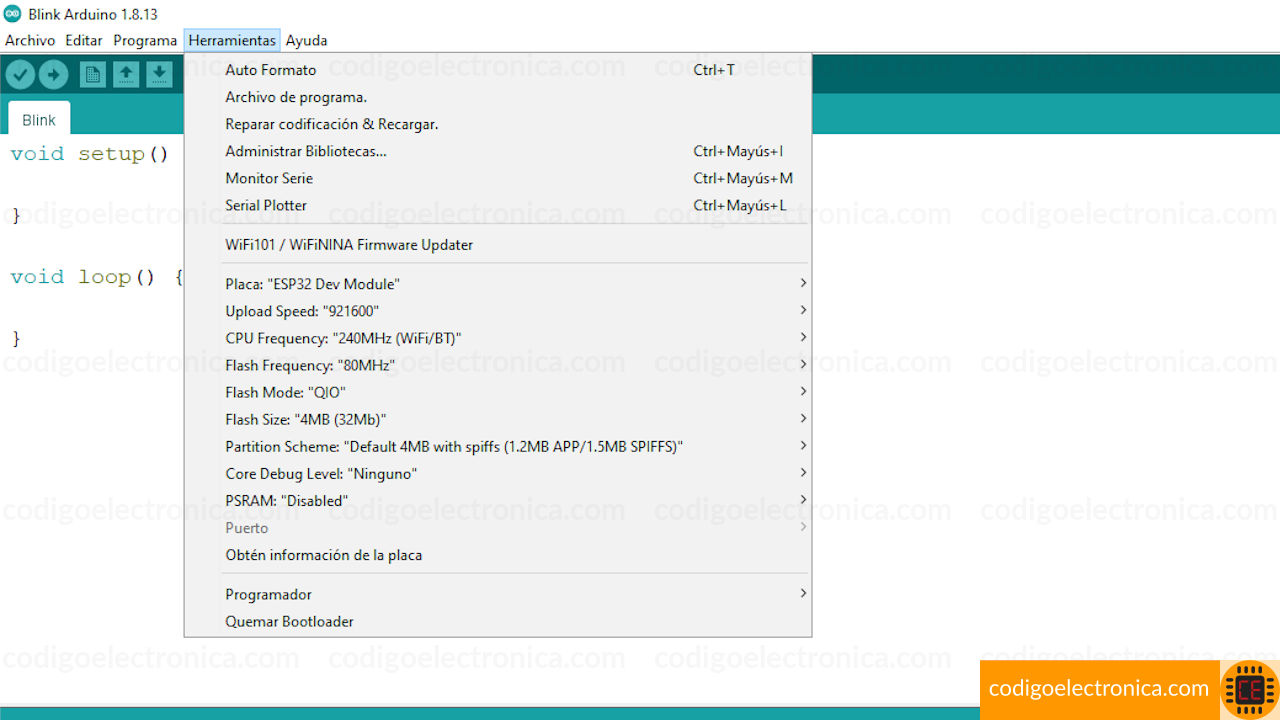Screen dimensions: 1280x720
Task: Select Obtén información de la placa
Action: [498, 555]
